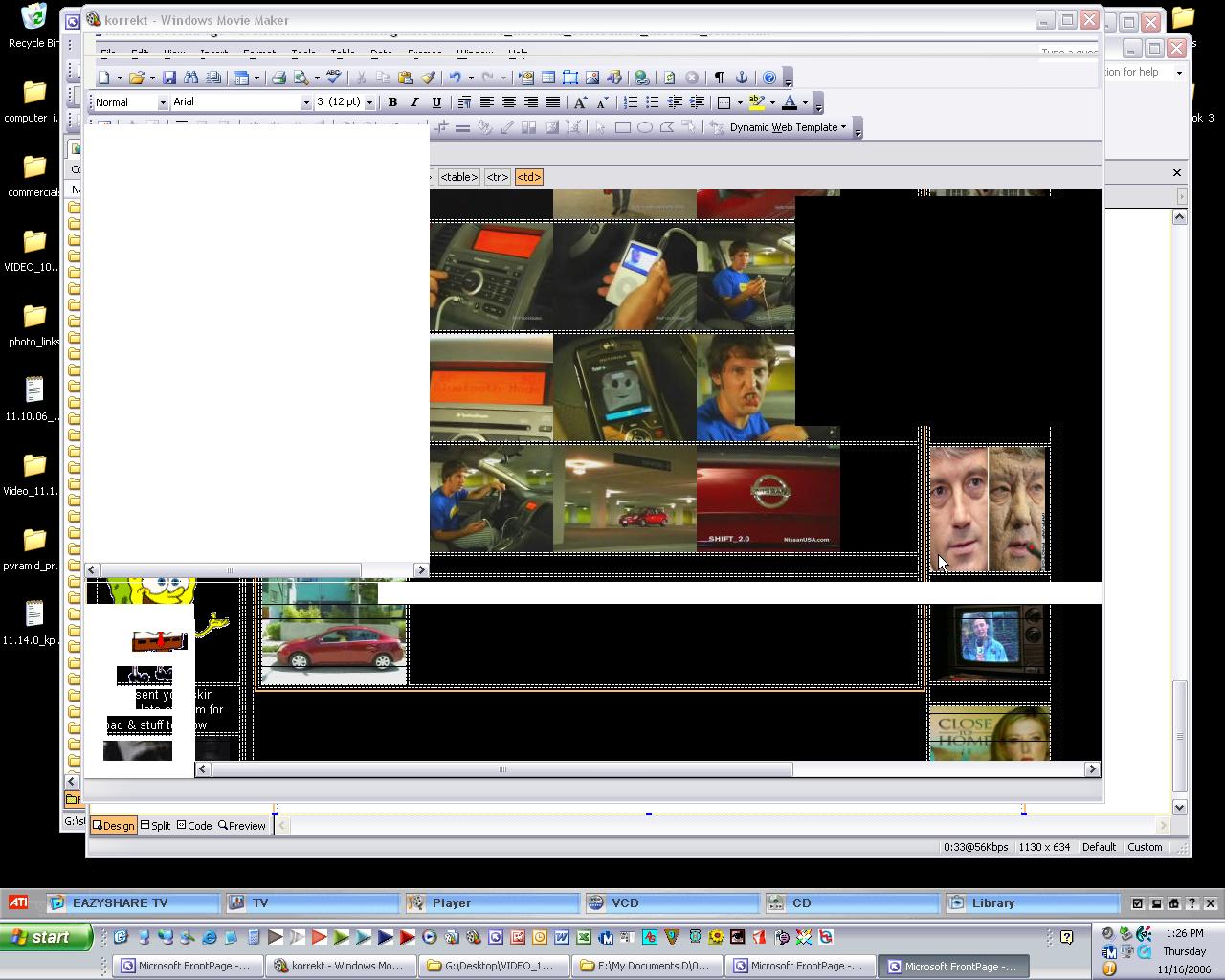This screenshot has height=980, width=1225.
Task: Select the <table> tag in tag selector
Action: click(x=458, y=177)
